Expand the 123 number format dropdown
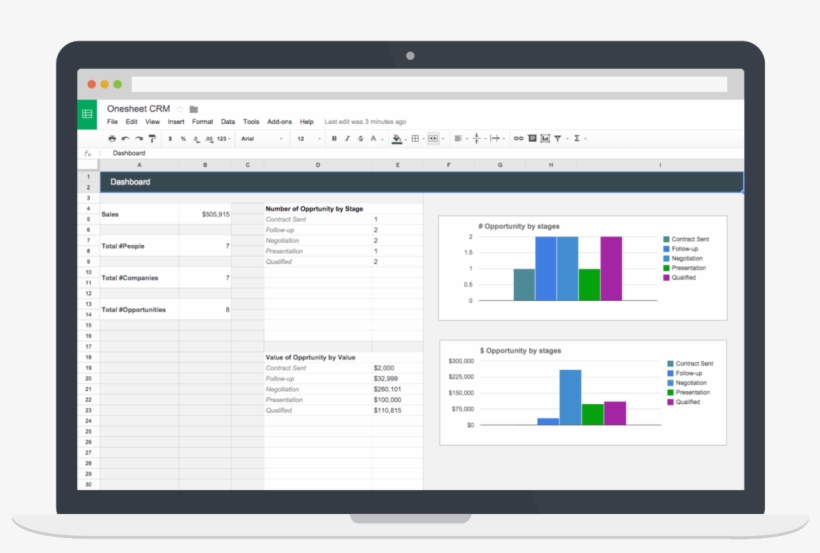This screenshot has height=553, width=820. point(224,139)
